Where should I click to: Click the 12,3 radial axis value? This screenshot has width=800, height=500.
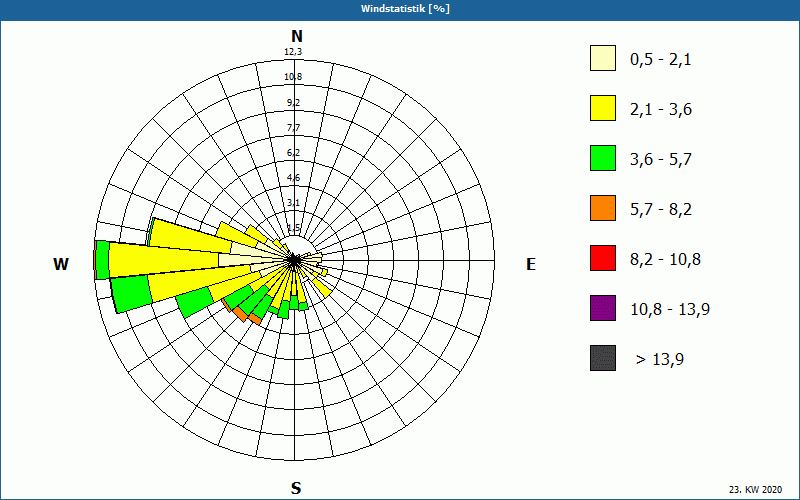click(293, 52)
